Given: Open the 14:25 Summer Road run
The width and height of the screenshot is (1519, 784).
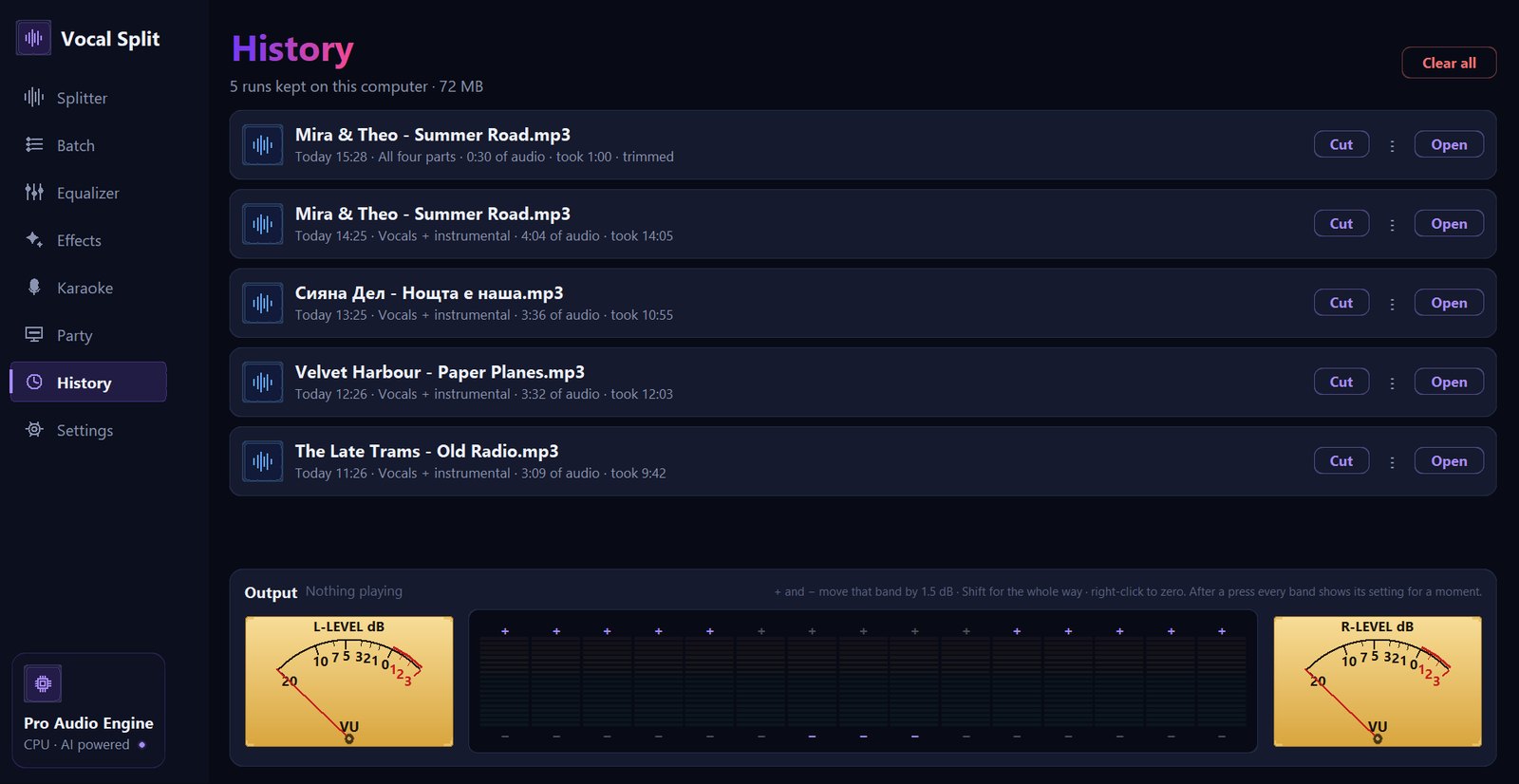Looking at the screenshot, I should click(x=1449, y=223).
